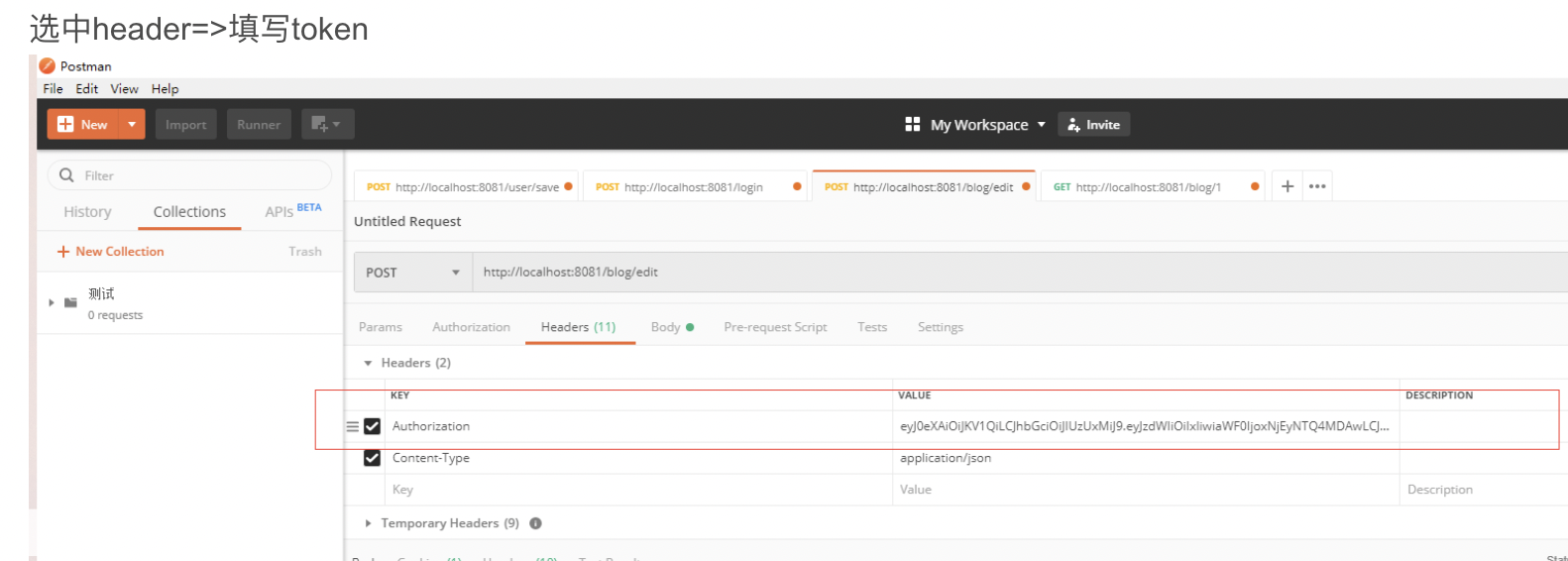This screenshot has width=1568, height=561.
Task: Expand the Temporary Headers (9) section
Action: coord(369,523)
